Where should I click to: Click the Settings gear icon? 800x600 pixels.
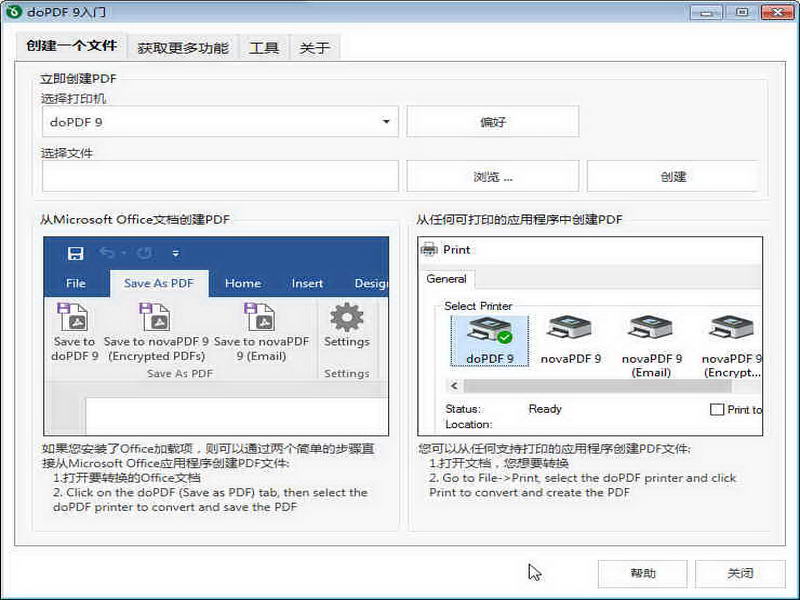pyautogui.click(x=347, y=317)
